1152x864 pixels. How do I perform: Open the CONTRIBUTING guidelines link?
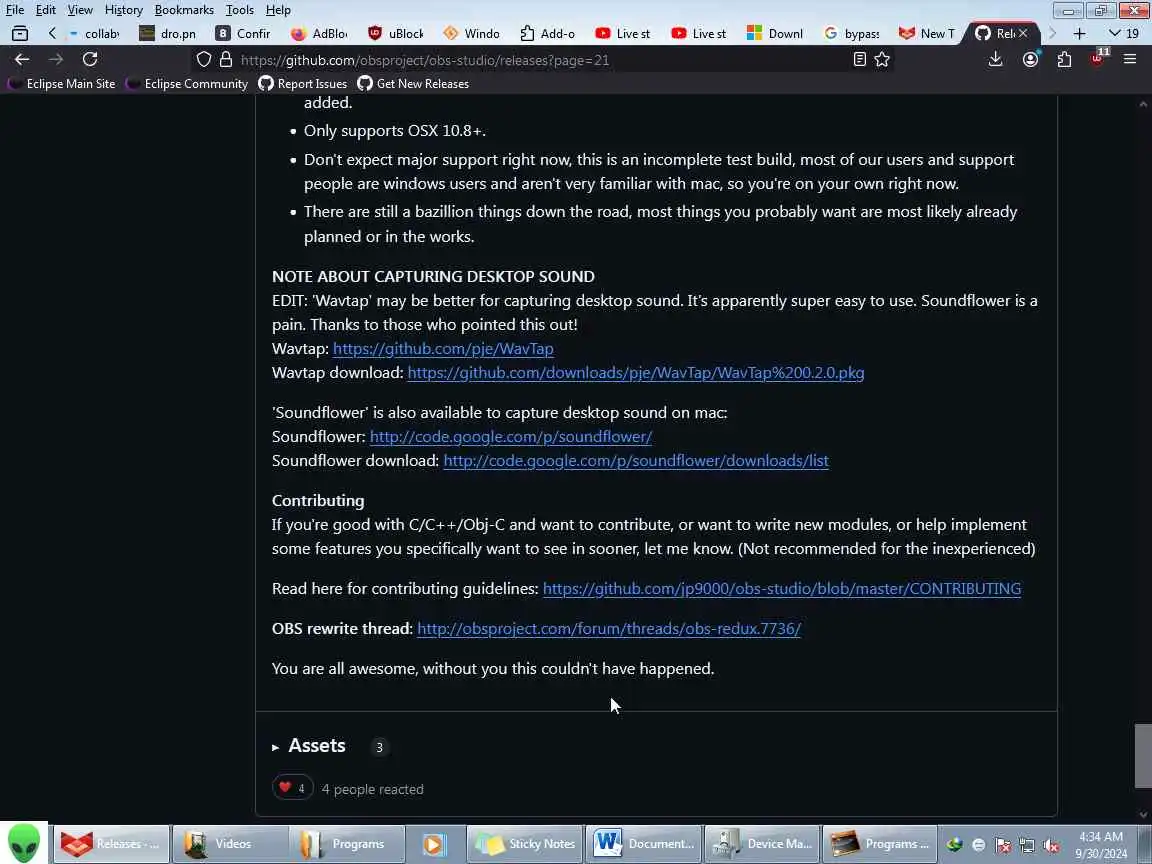782,588
